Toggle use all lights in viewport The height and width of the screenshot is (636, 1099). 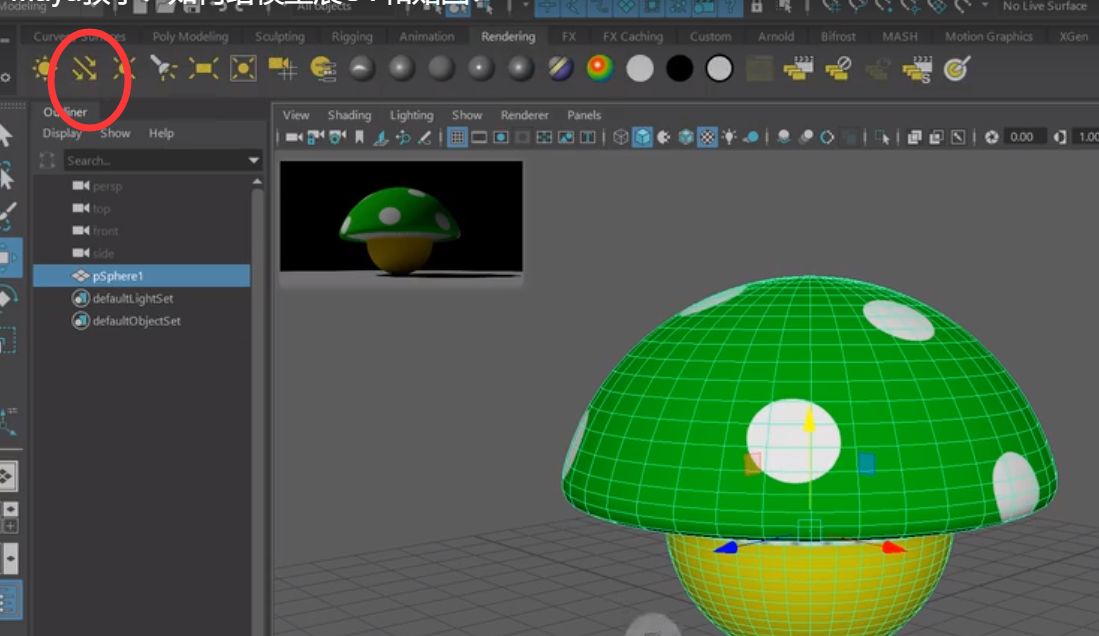730,137
